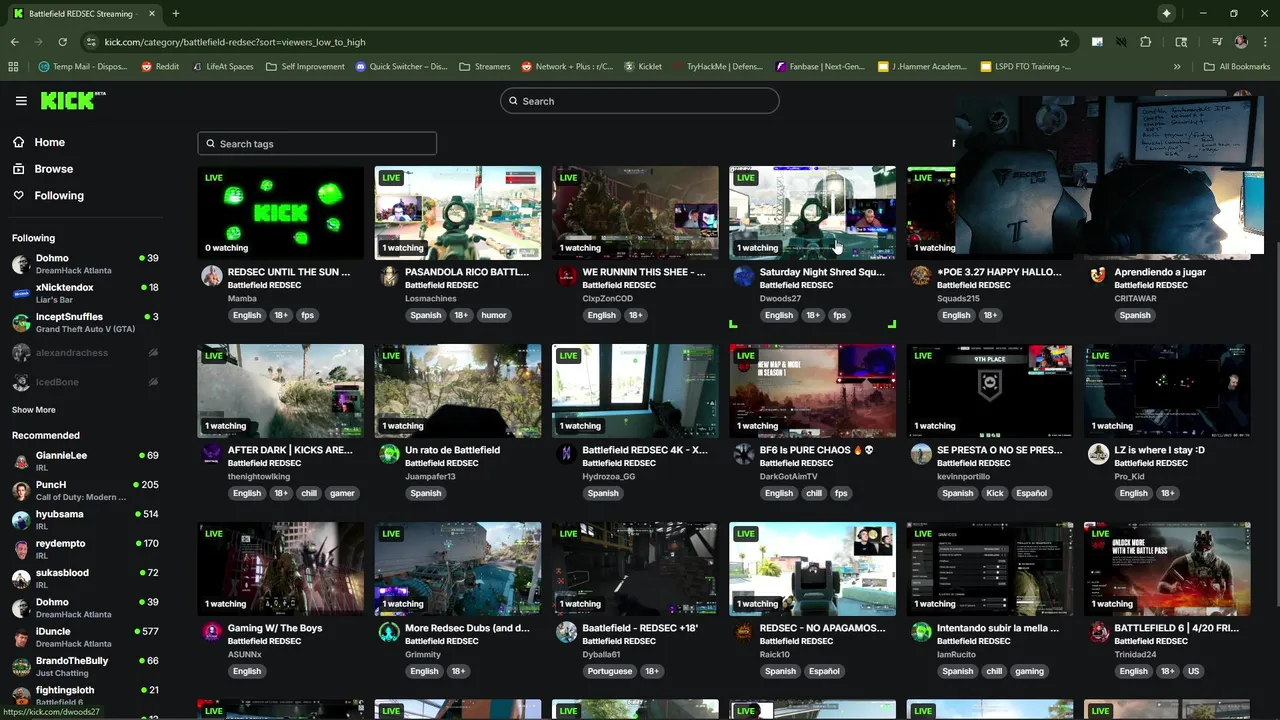Open followed channel xNicktendox

pyautogui.click(x=85, y=293)
